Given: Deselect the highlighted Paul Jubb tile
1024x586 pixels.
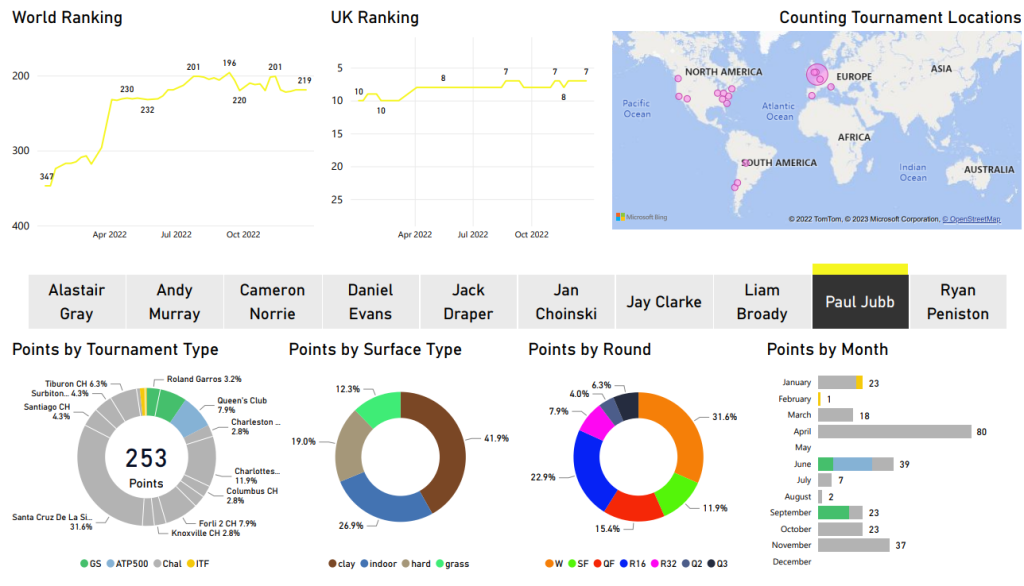Looking at the screenshot, I should click(x=860, y=302).
